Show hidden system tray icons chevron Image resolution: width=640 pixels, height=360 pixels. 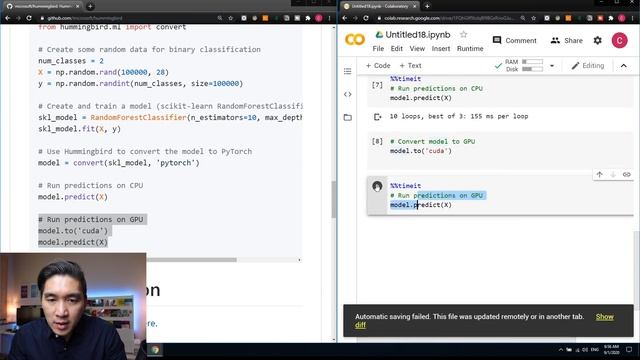(x=561, y=350)
